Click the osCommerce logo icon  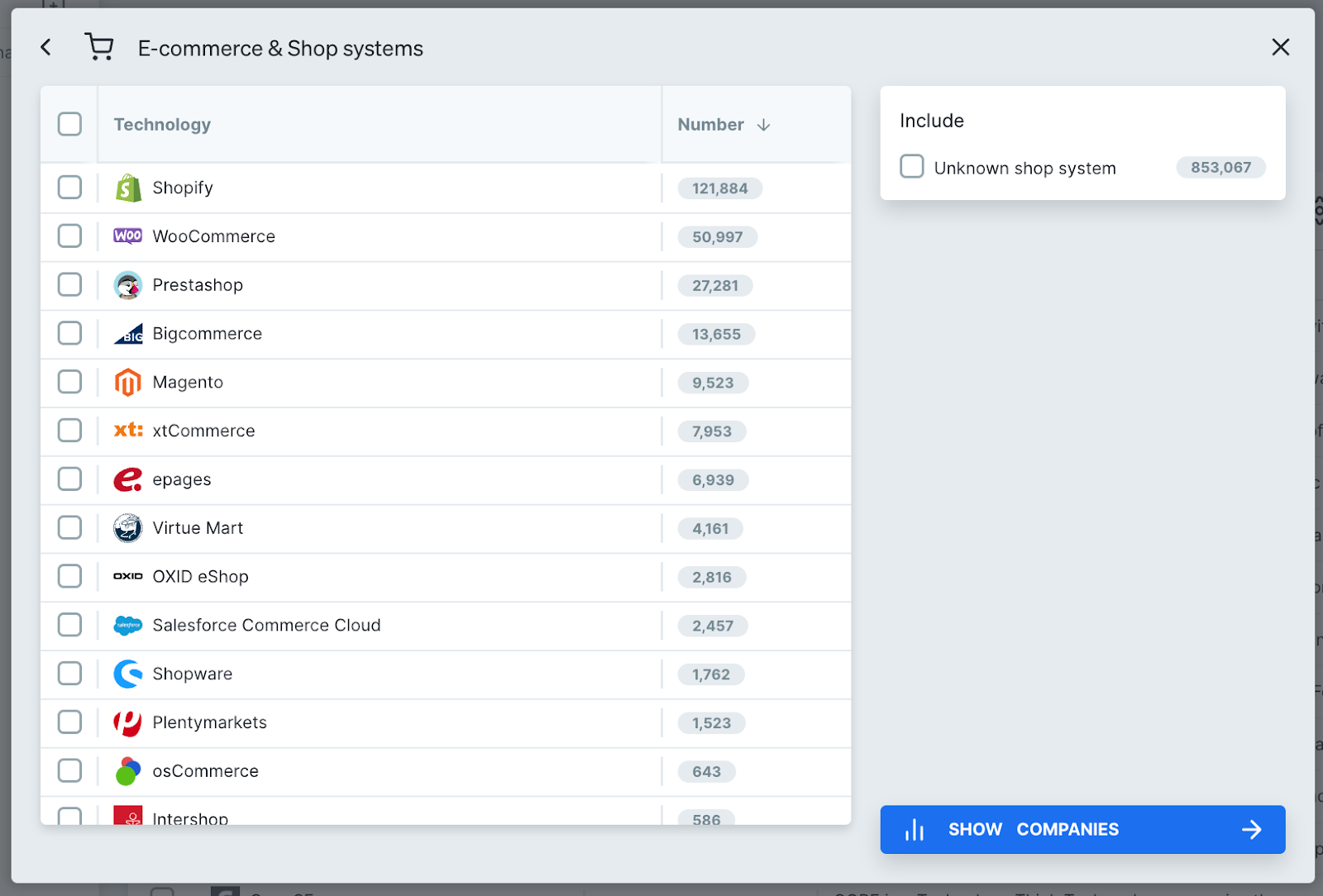[128, 771]
